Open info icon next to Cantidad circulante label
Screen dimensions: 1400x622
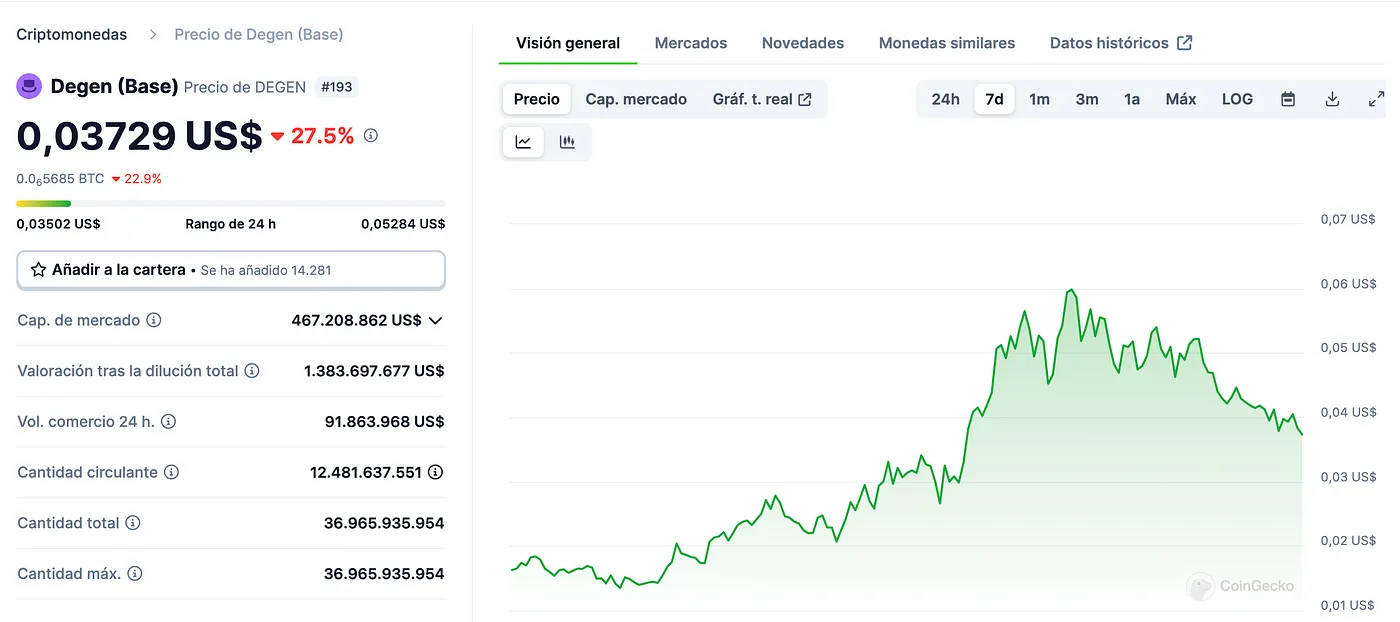pos(171,472)
